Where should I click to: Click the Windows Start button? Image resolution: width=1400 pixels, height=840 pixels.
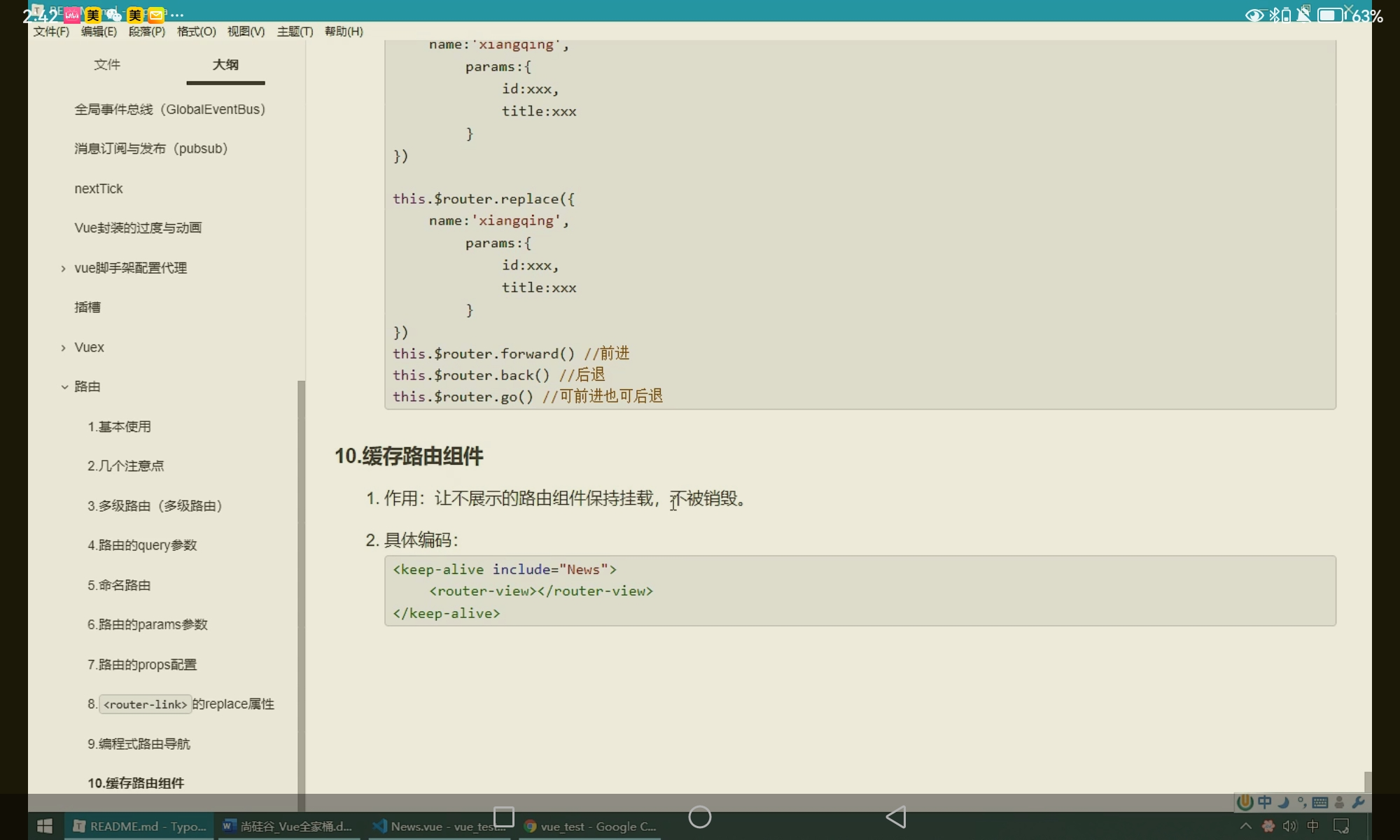point(45,827)
